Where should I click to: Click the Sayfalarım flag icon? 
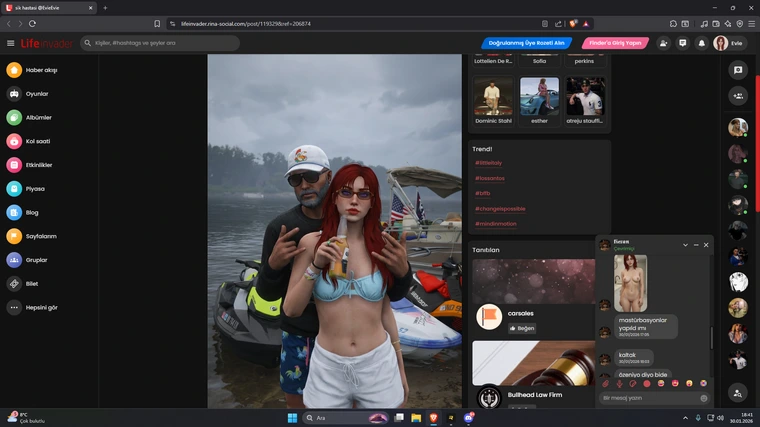coord(14,236)
